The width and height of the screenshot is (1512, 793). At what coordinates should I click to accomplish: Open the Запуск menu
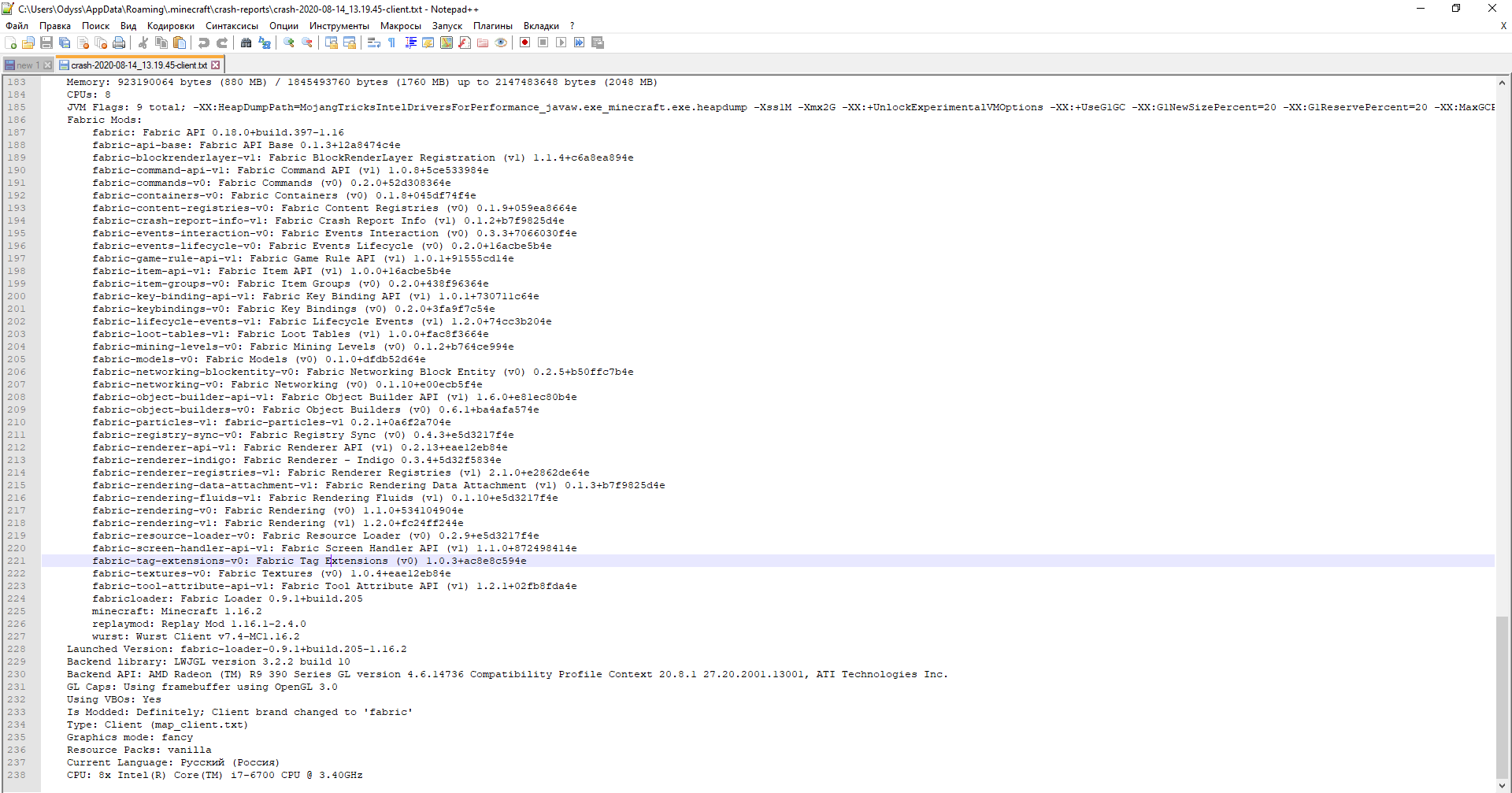447,26
